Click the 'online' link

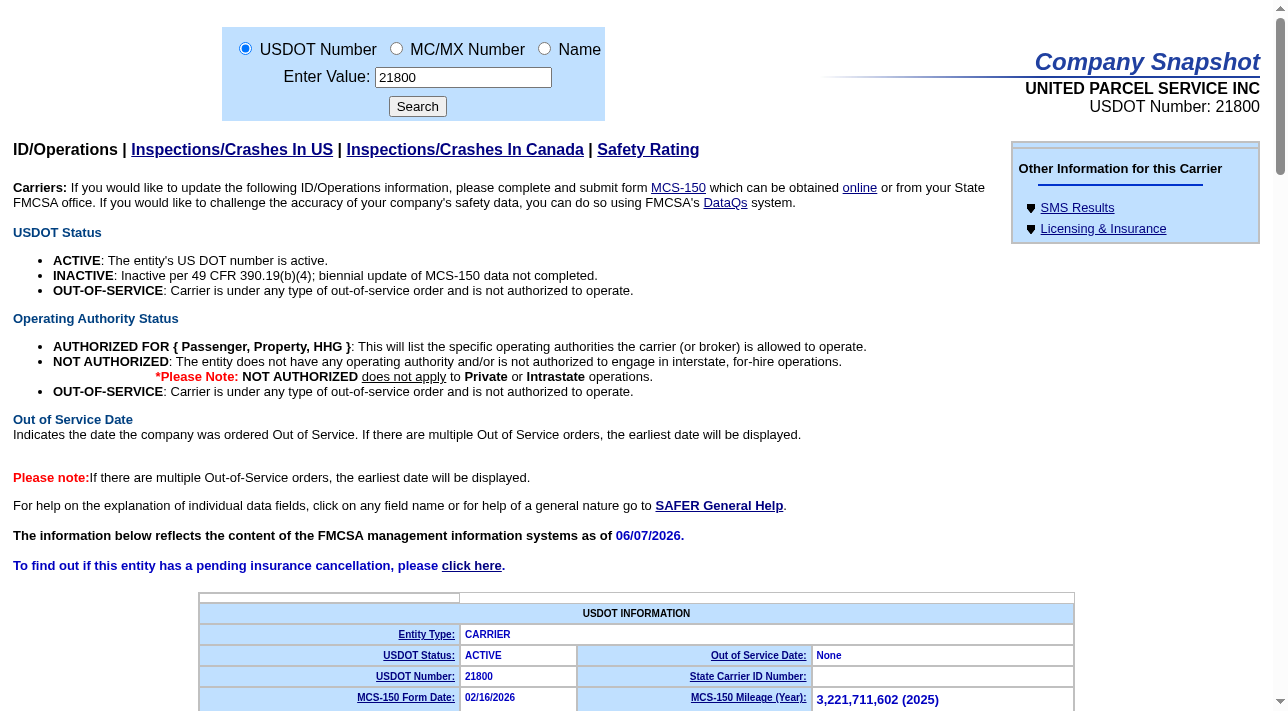pos(860,187)
